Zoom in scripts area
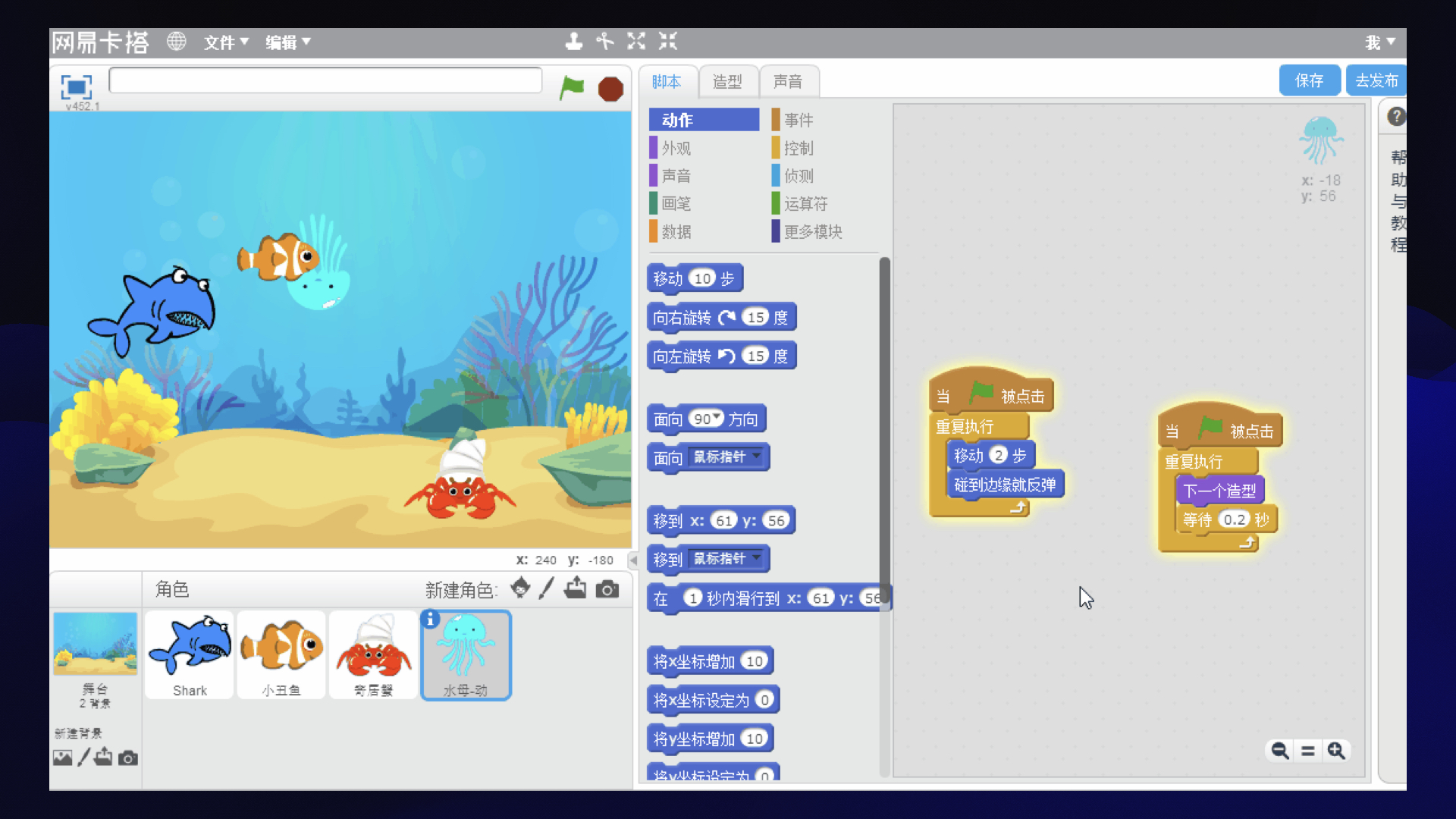1456x819 pixels. coord(1336,751)
